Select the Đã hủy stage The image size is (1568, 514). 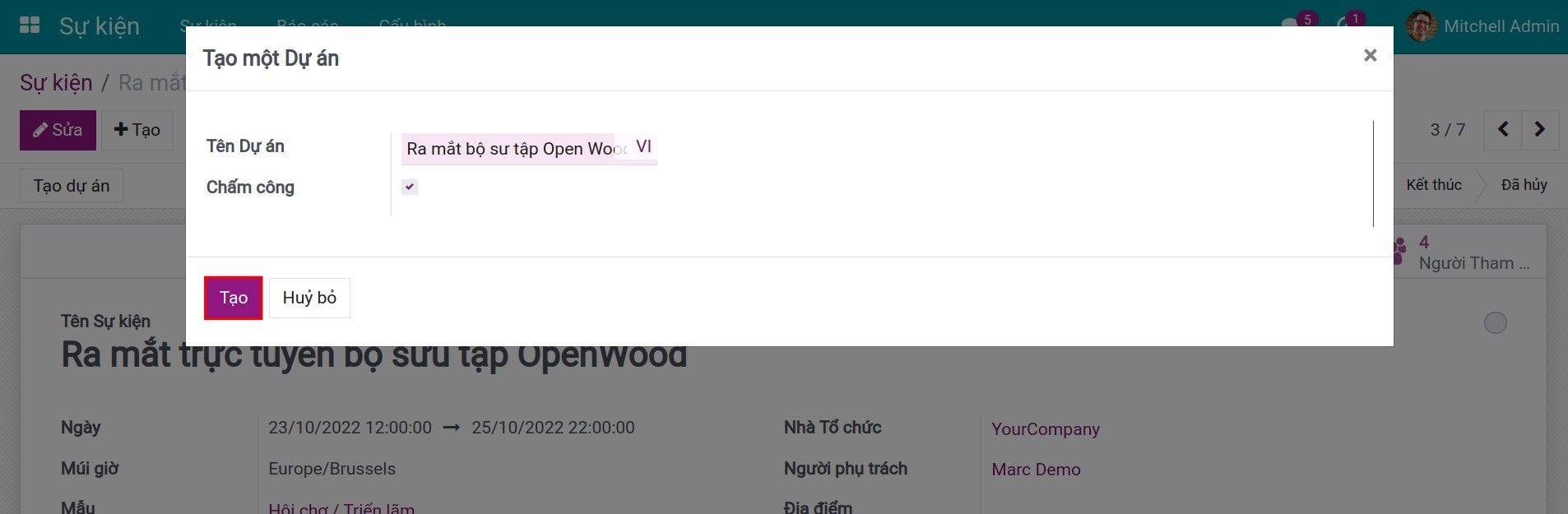(1524, 185)
